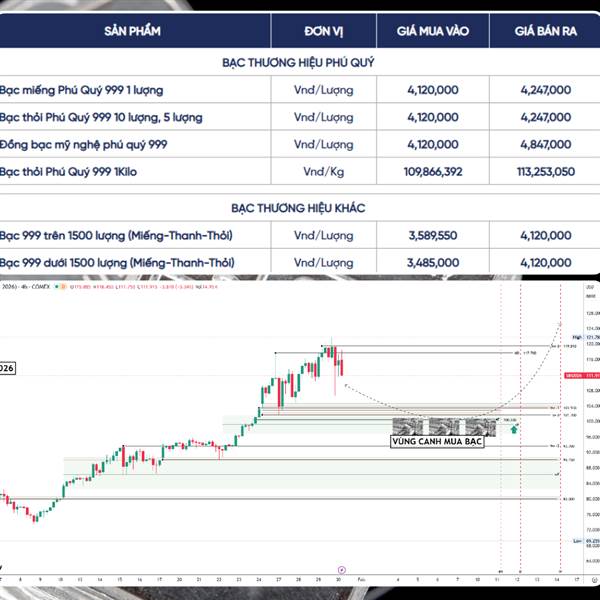Click the High price tag on price axis

coord(586,337)
